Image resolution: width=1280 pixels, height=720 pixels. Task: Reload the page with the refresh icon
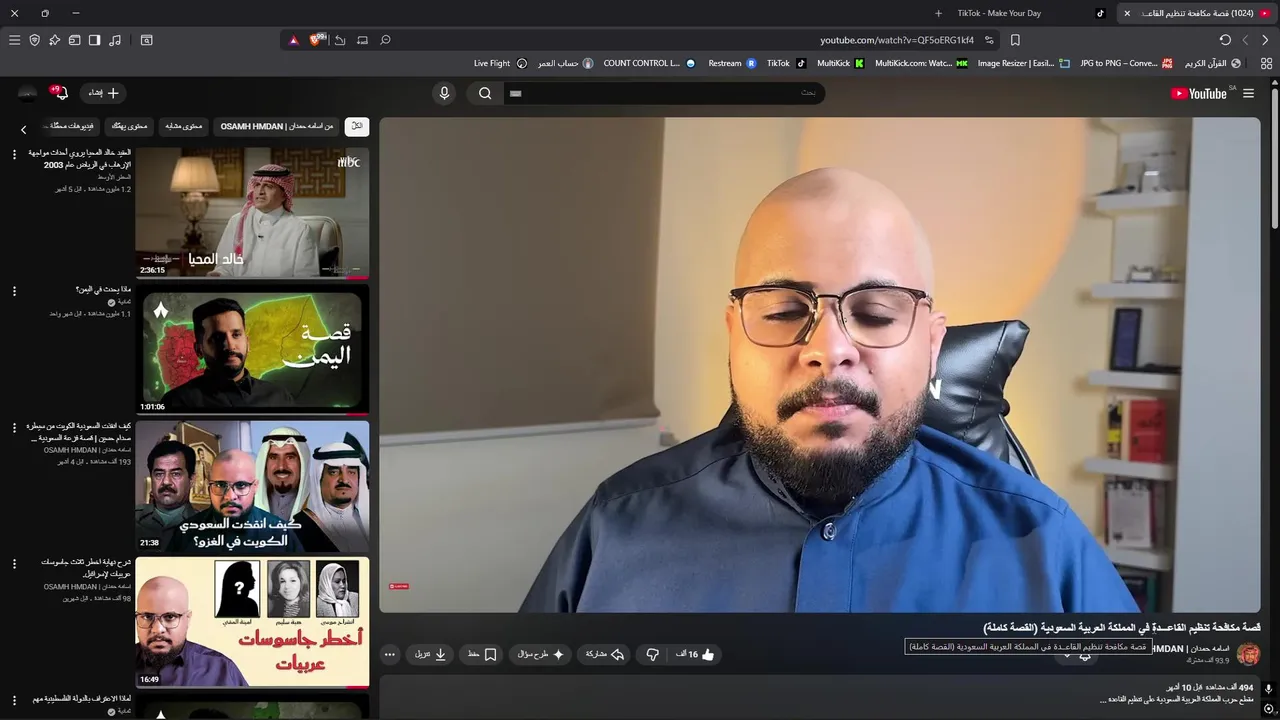(x=1225, y=40)
